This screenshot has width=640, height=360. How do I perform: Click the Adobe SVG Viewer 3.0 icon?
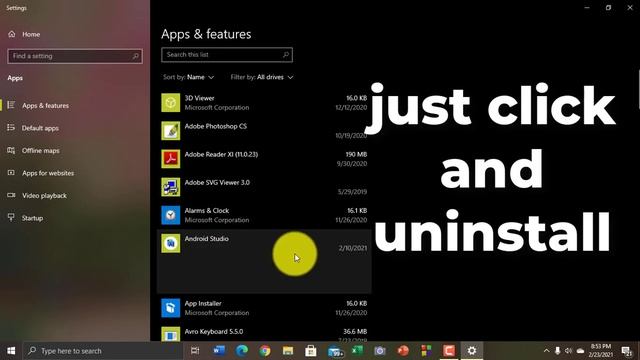tap(171, 187)
